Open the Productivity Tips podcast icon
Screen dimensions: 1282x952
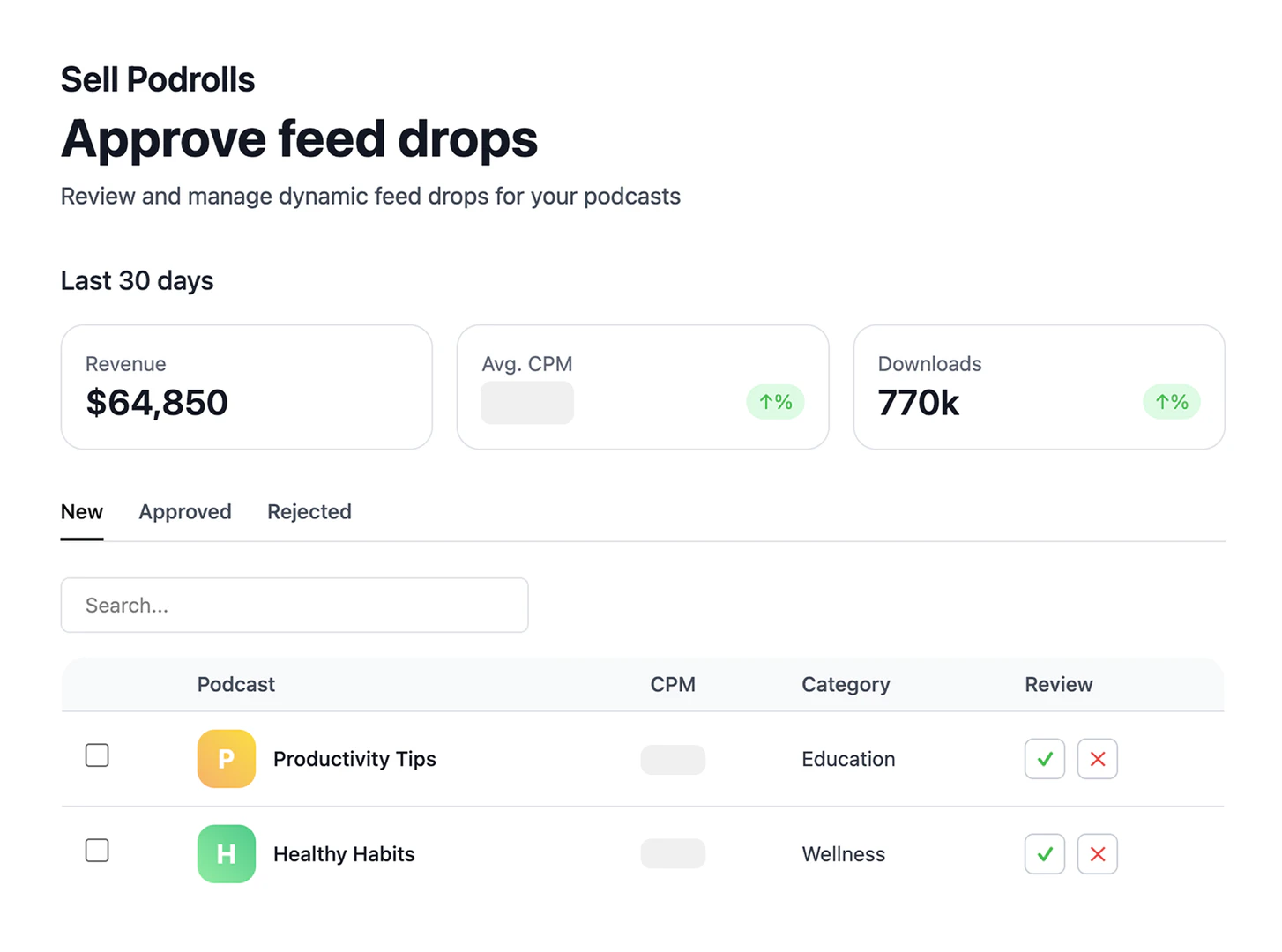click(226, 758)
